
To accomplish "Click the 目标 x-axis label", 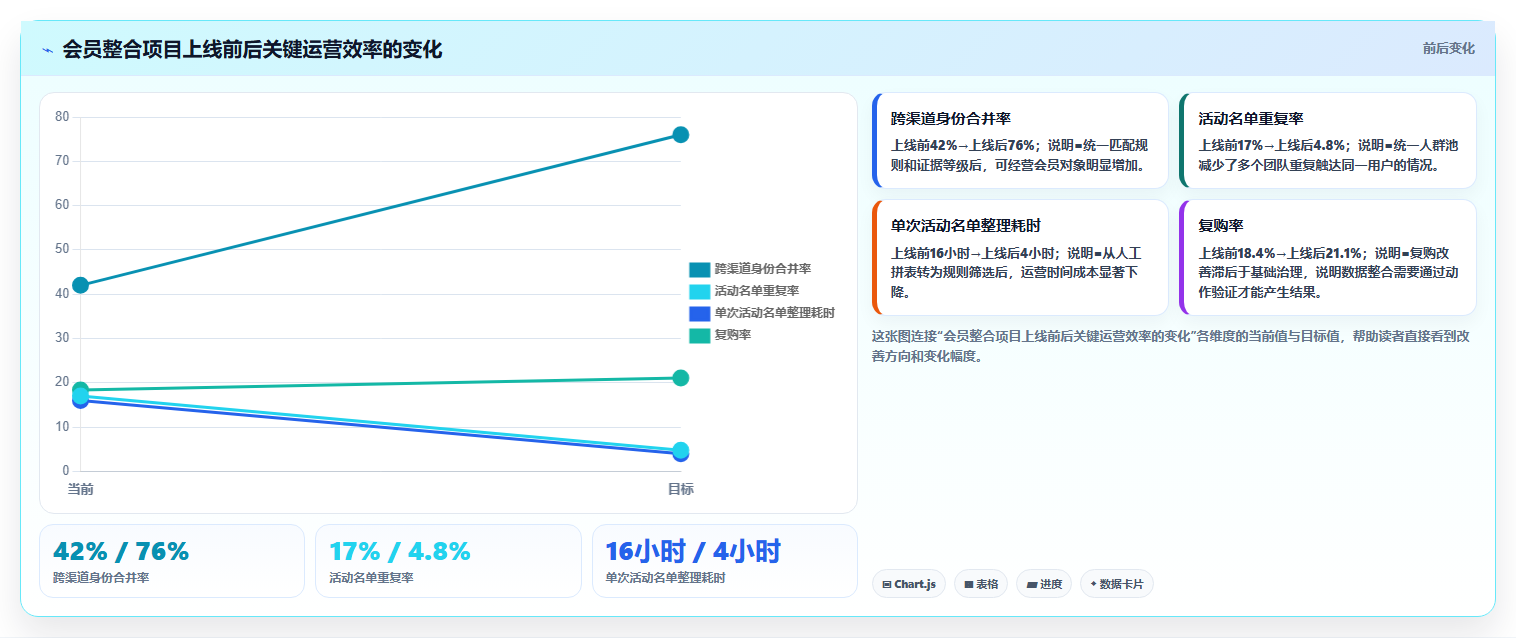I will [x=680, y=489].
